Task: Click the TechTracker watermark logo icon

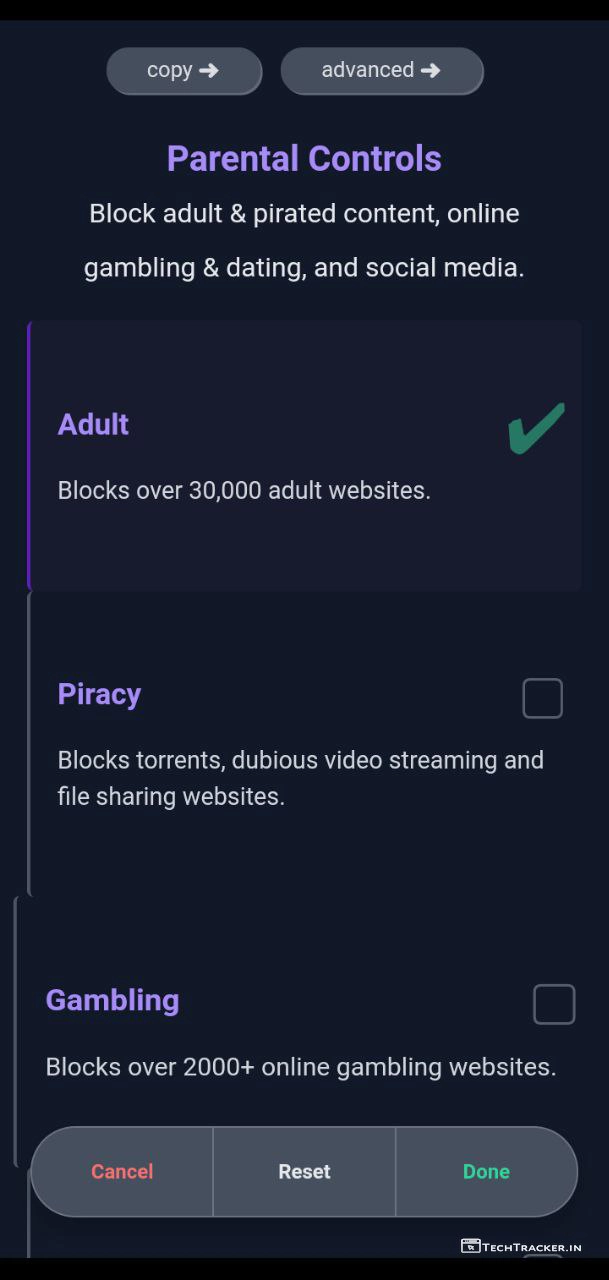Action: [x=470, y=1246]
